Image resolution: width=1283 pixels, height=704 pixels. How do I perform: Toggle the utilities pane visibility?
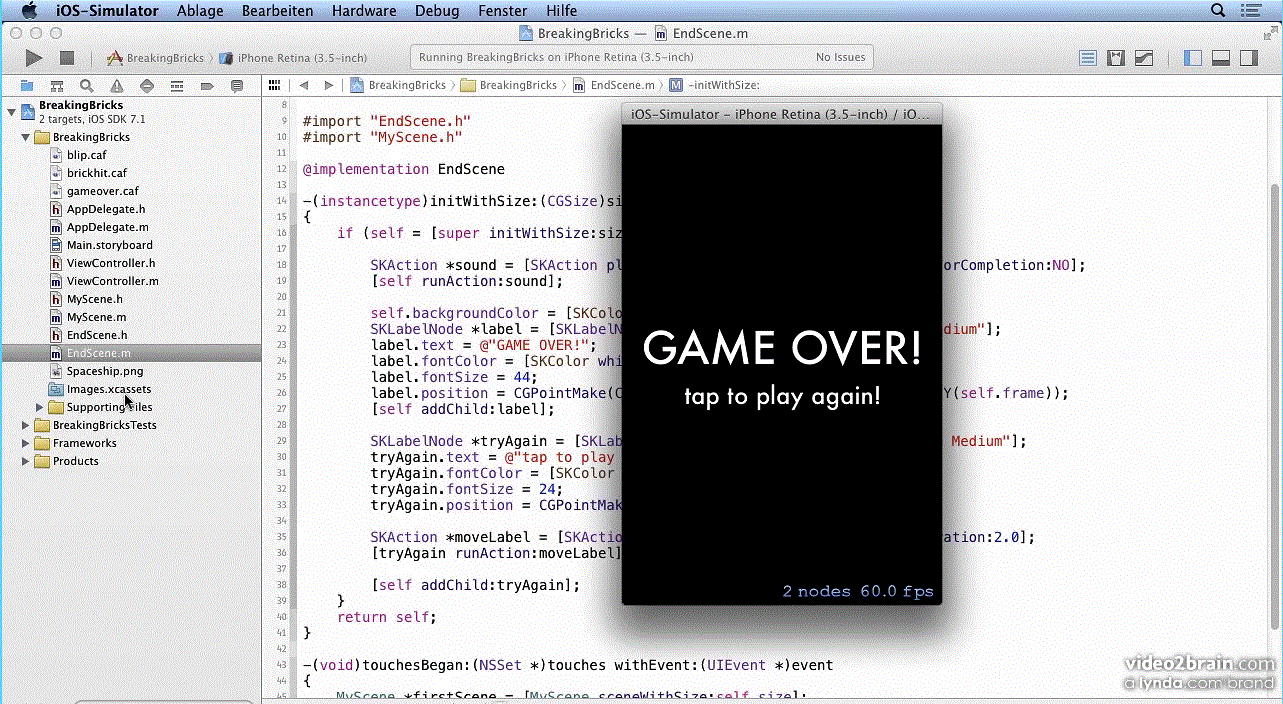pyautogui.click(x=1248, y=58)
